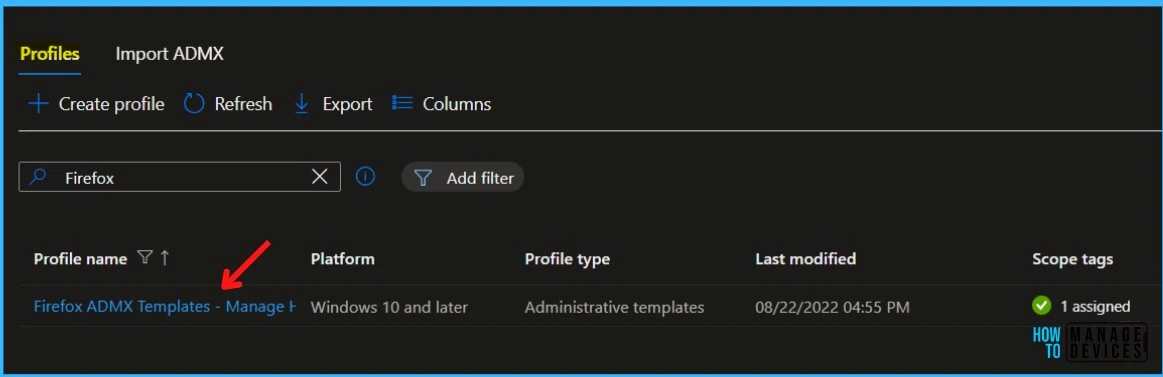Click the Columns list icon
1163x377 pixels.
click(x=402, y=103)
